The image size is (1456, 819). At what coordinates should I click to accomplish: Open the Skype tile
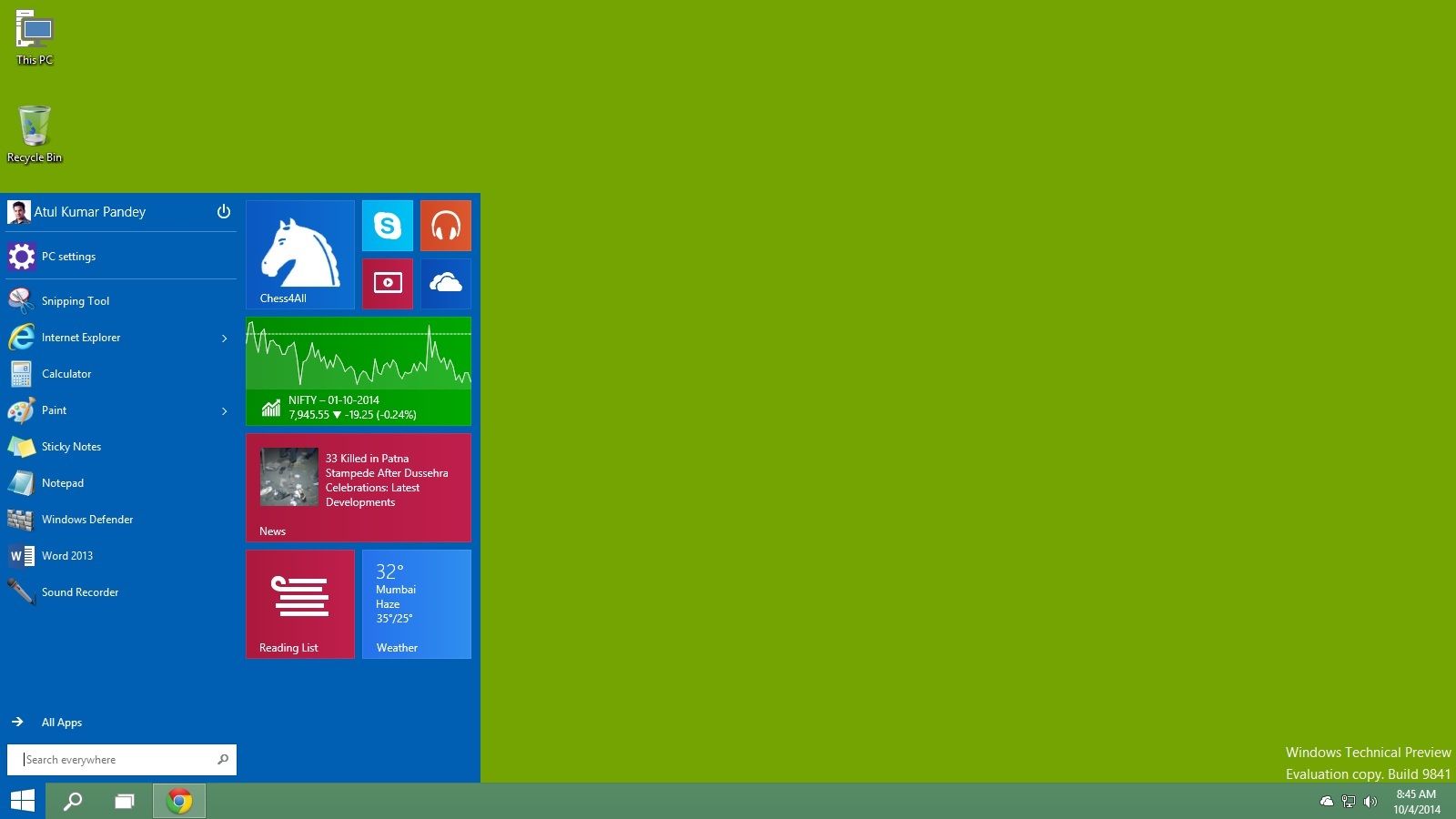pyautogui.click(x=388, y=226)
